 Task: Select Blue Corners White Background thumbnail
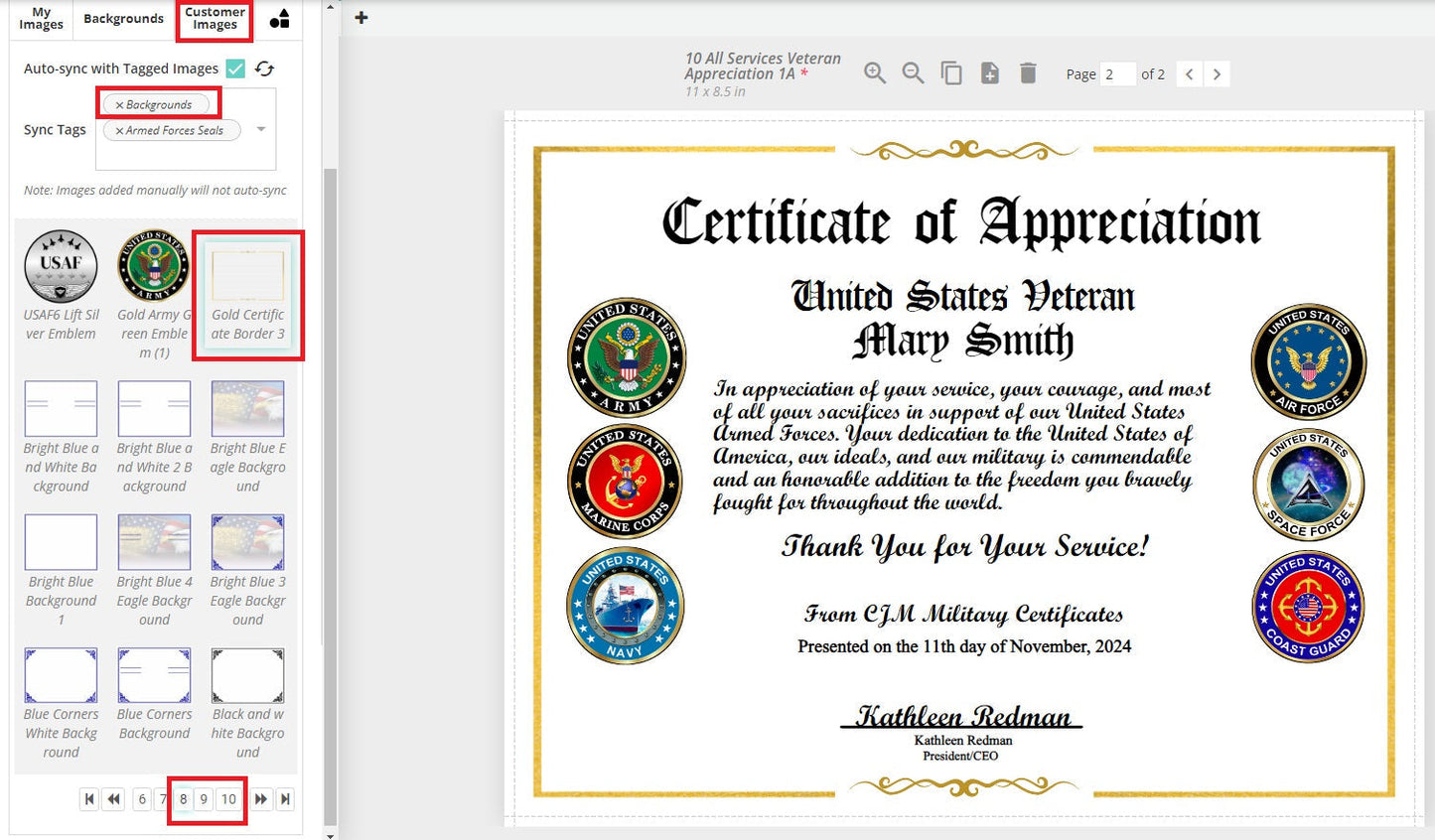tap(61, 675)
